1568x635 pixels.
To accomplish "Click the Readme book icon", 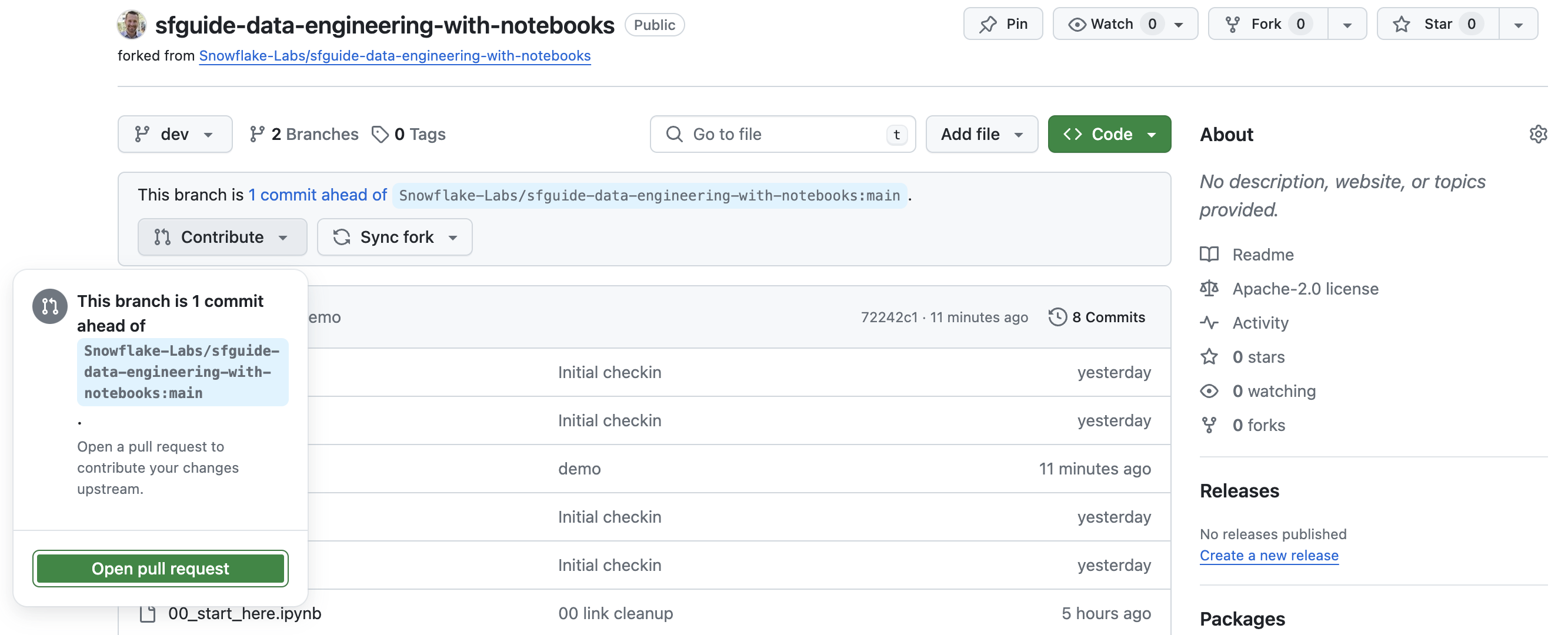I will click(1209, 254).
